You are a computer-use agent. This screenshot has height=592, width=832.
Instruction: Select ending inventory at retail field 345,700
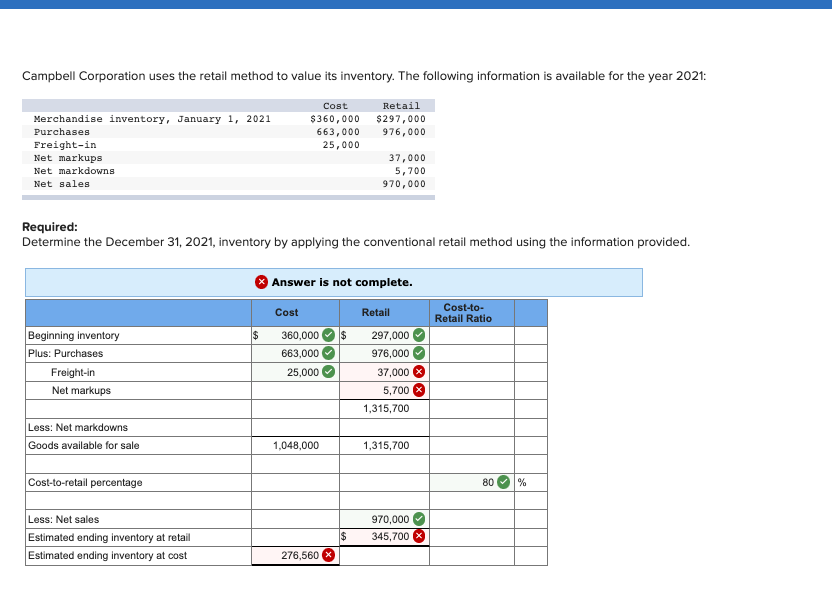point(385,536)
